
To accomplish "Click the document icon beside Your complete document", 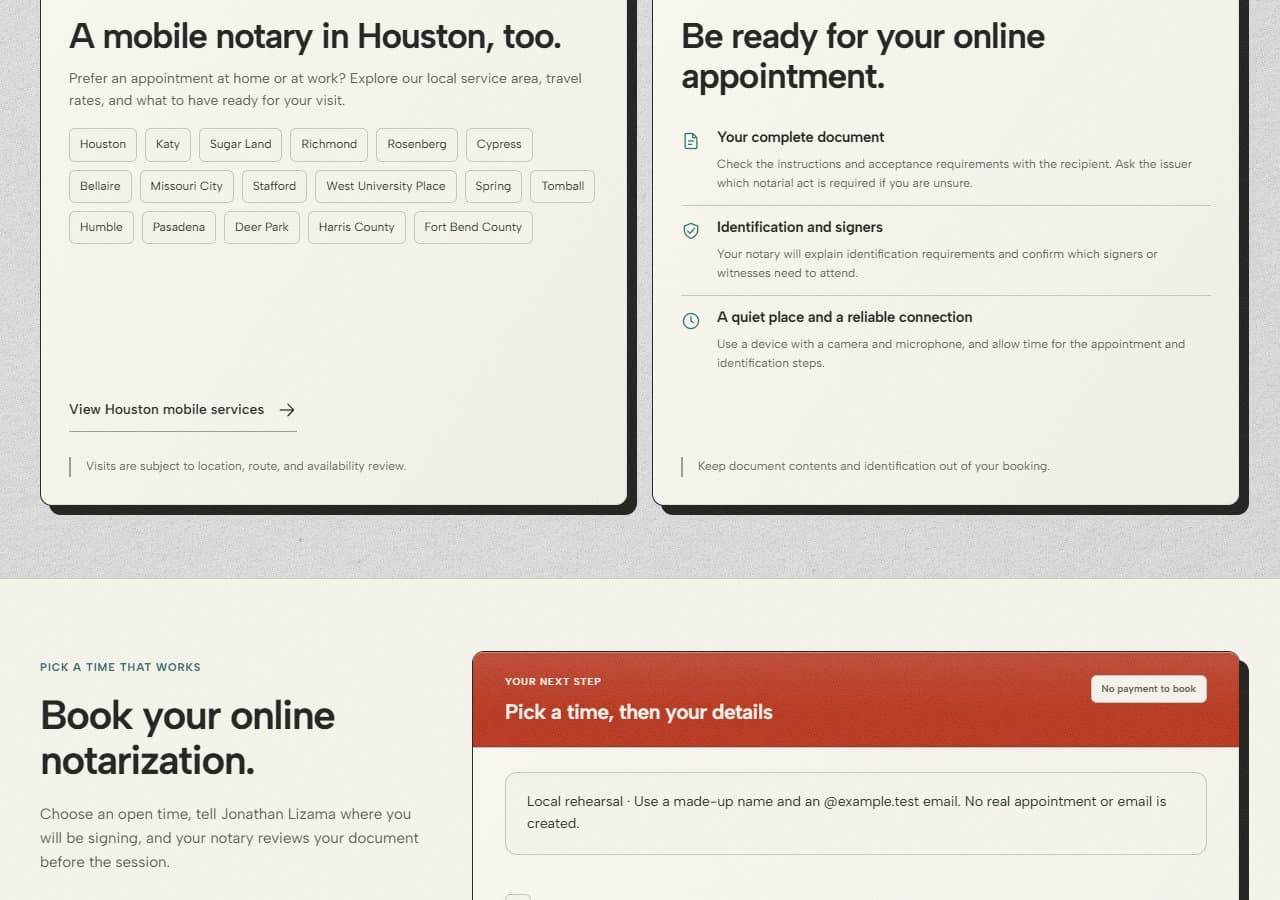I will tap(690, 141).
